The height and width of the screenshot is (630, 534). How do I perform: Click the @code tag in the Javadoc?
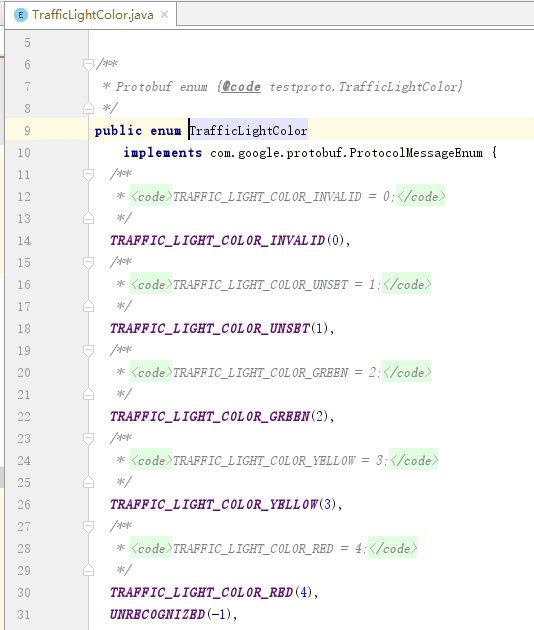coord(241,86)
